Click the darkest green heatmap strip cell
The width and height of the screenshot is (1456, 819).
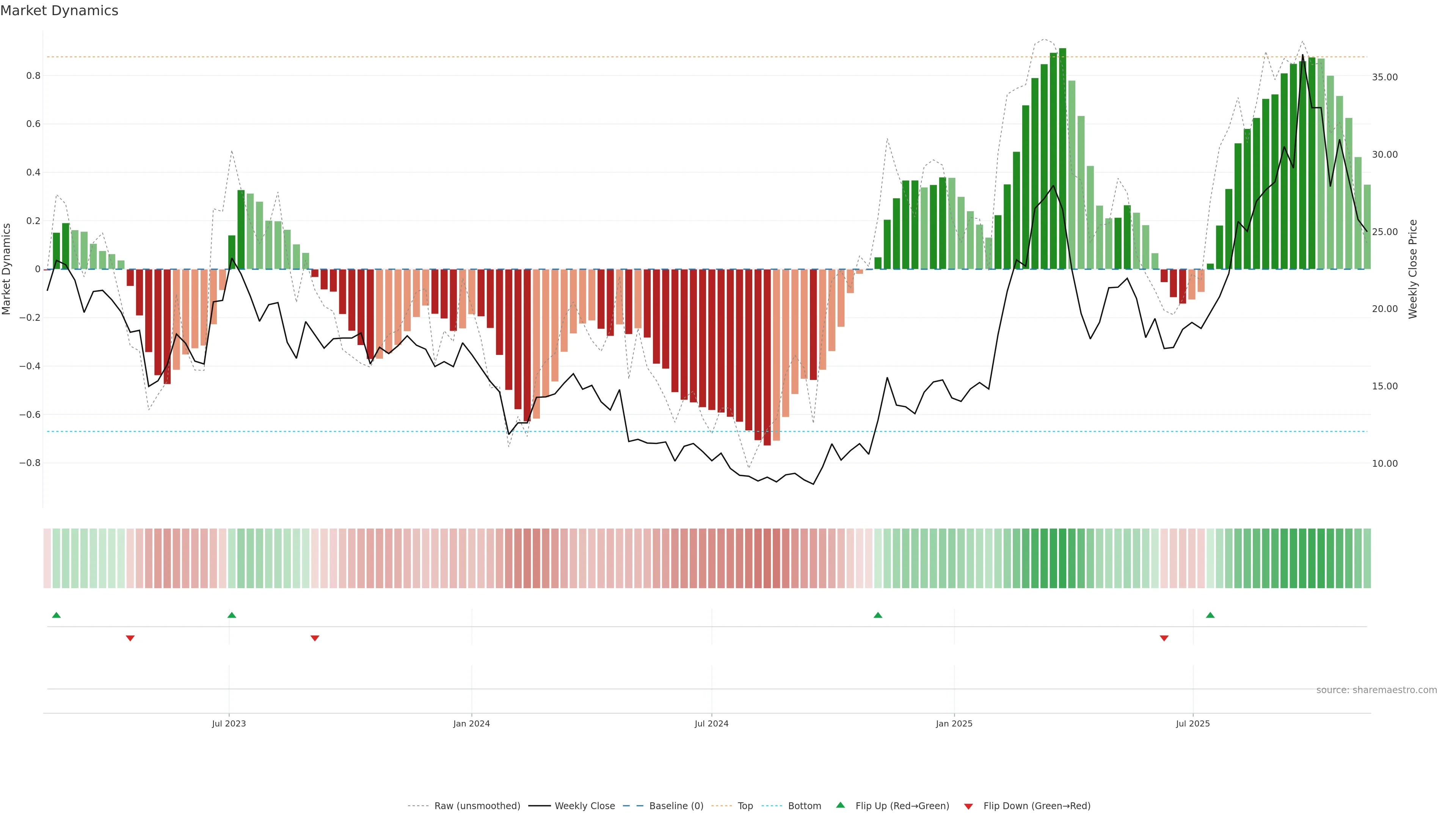1062,558
